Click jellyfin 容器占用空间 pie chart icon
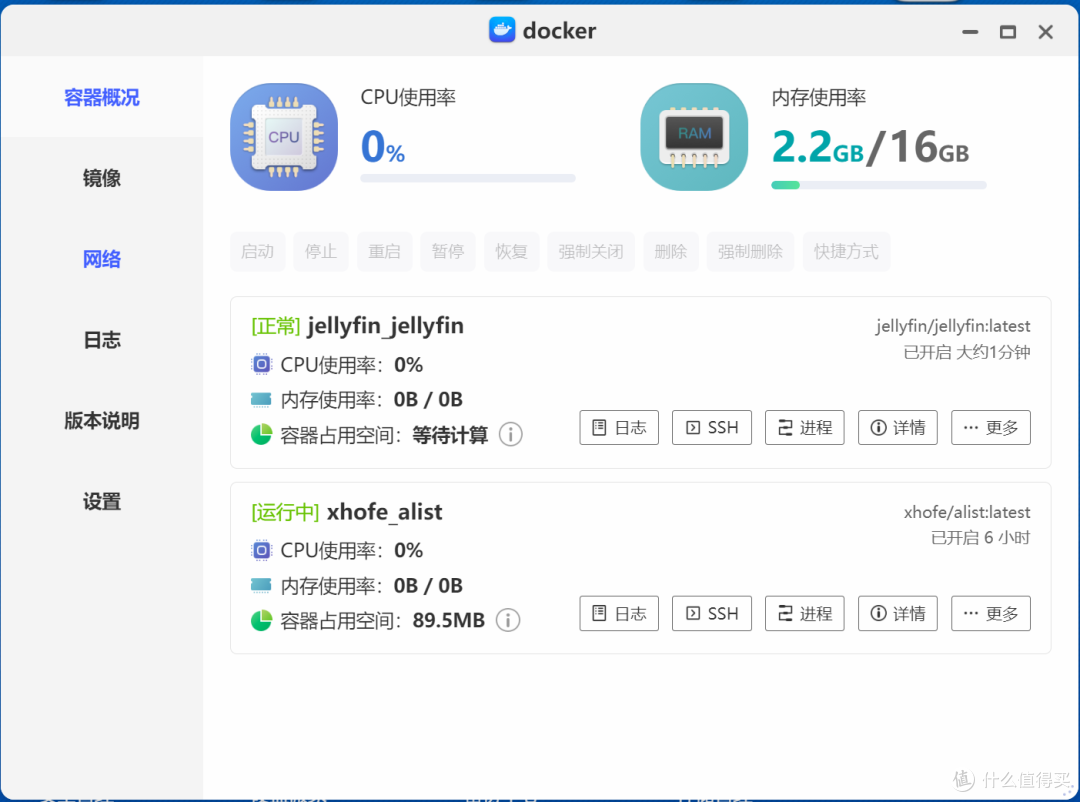 (261, 435)
